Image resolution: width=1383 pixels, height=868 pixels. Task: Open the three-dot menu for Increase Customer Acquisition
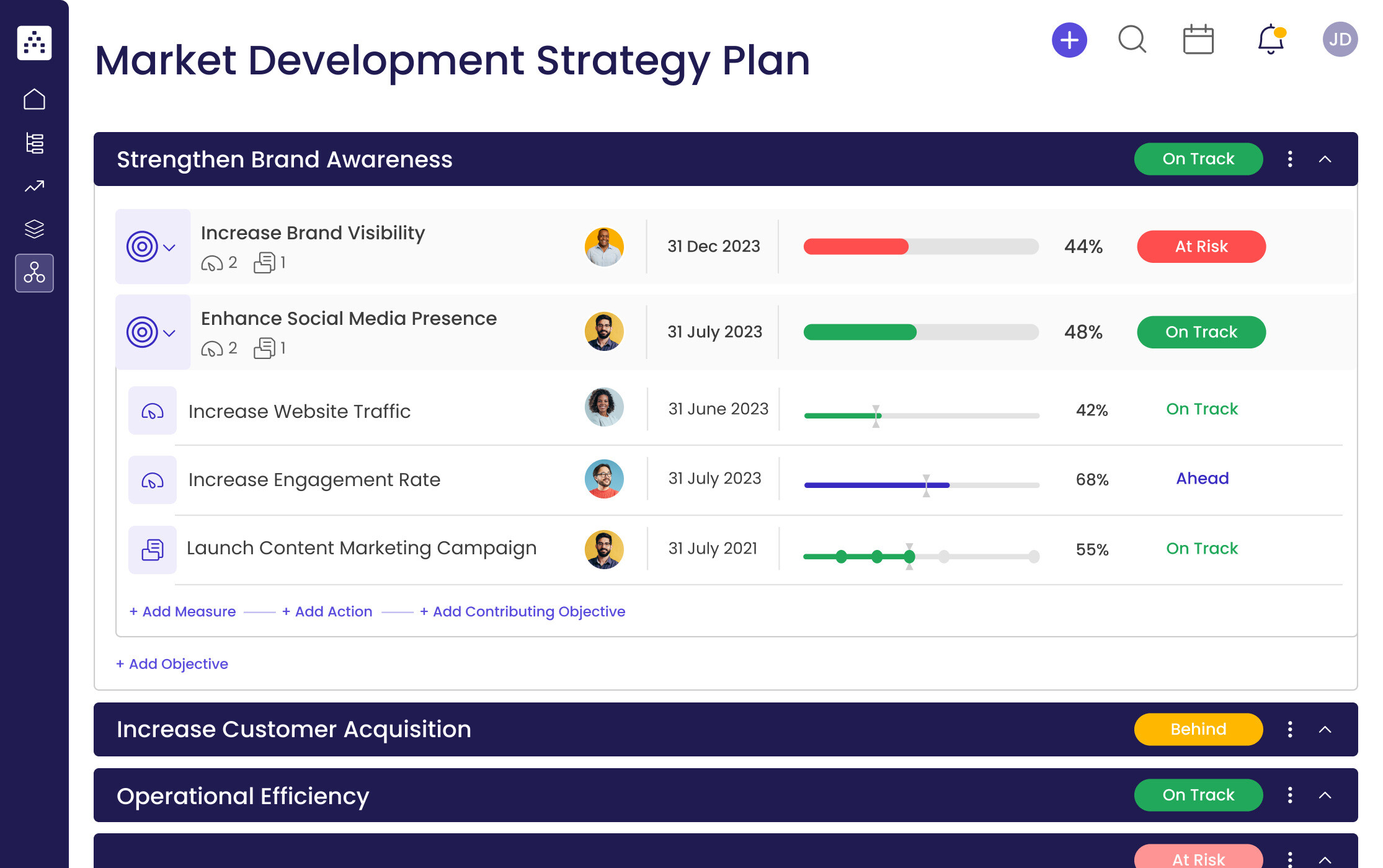point(1290,729)
